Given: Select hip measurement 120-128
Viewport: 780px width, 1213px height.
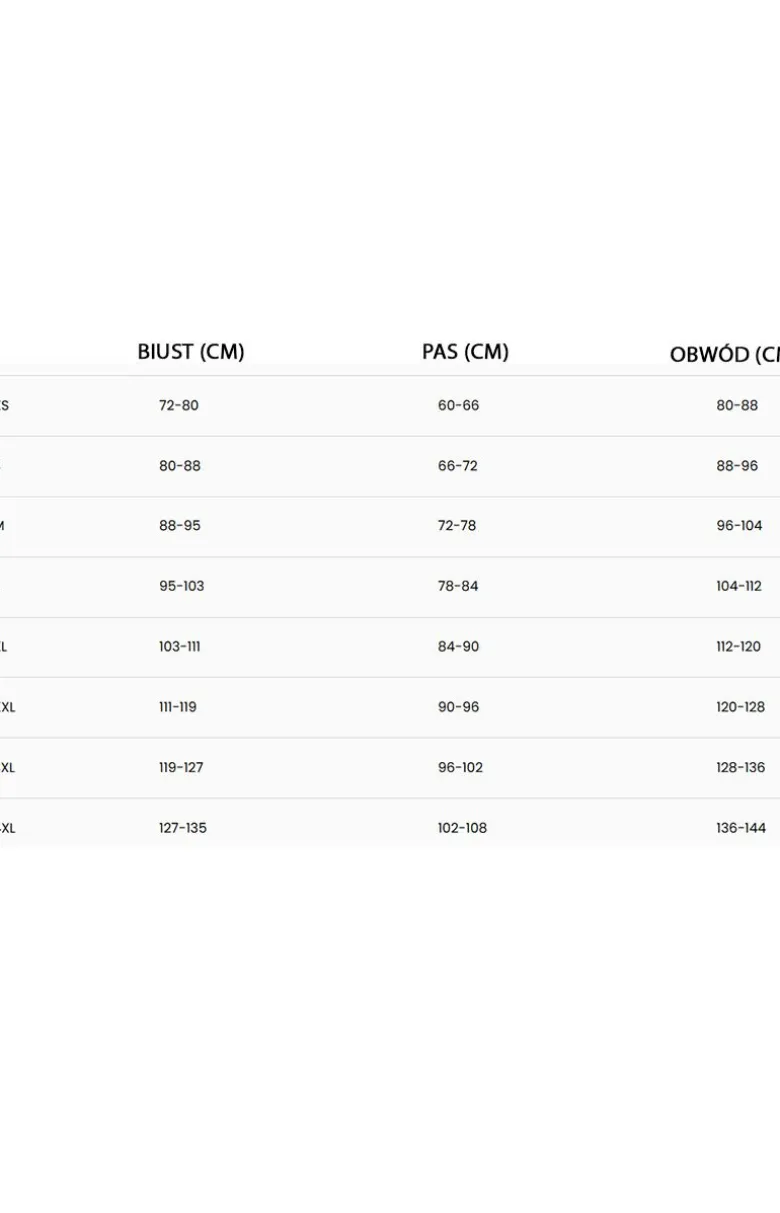Looking at the screenshot, I should pyautogui.click(x=740, y=707).
